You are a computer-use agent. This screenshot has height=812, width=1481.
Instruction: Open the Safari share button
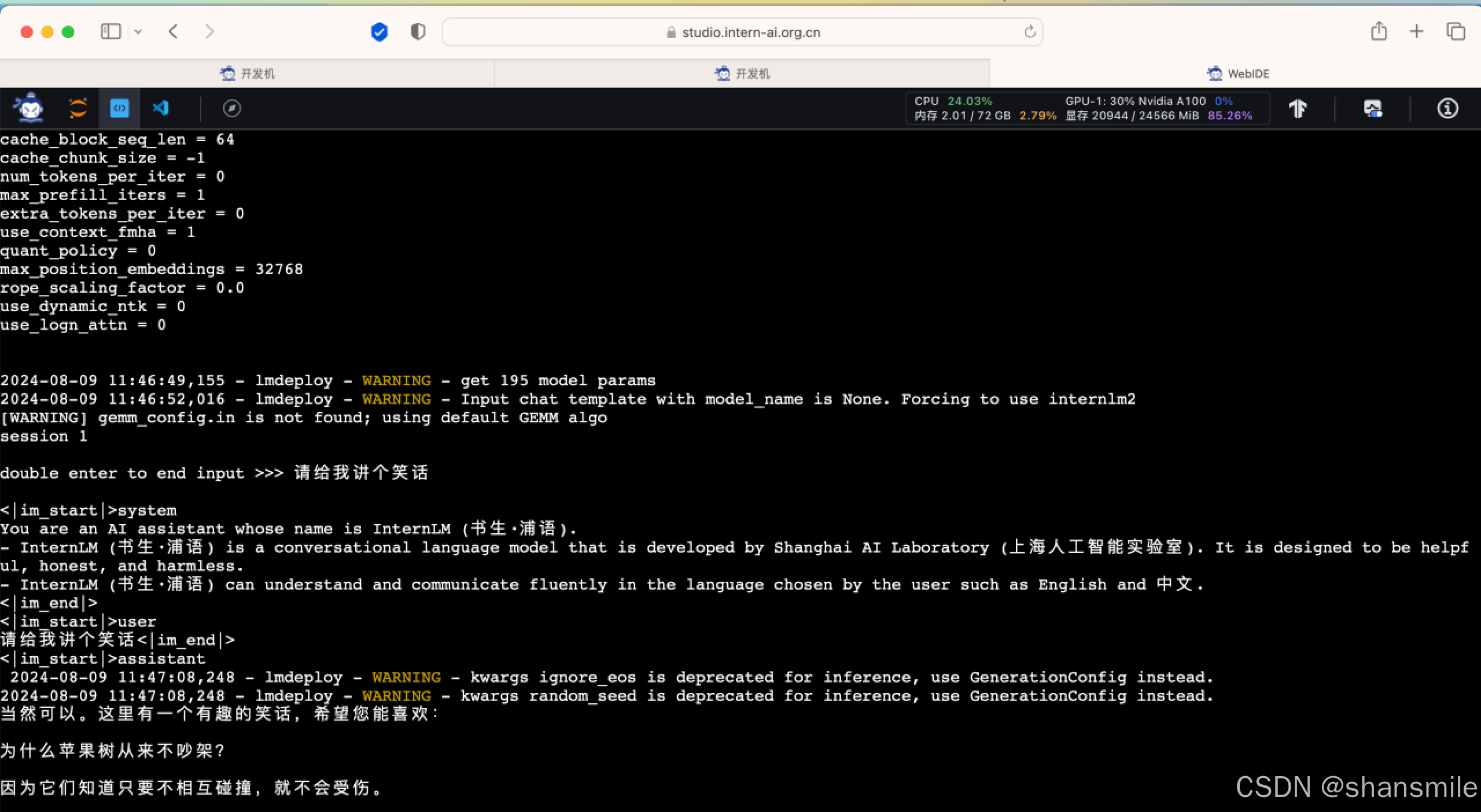tap(1379, 32)
